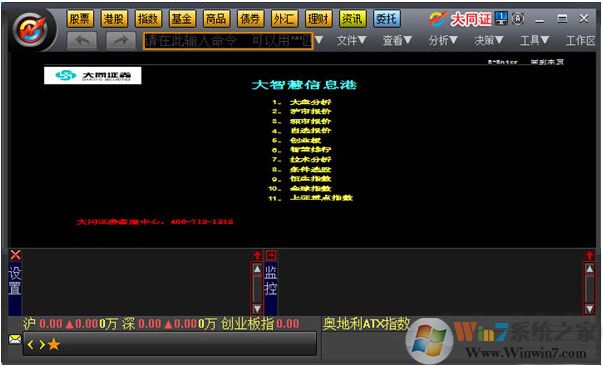Open the 分析 dropdown menu
This screenshot has width=603, height=367.
pyautogui.click(x=443, y=40)
